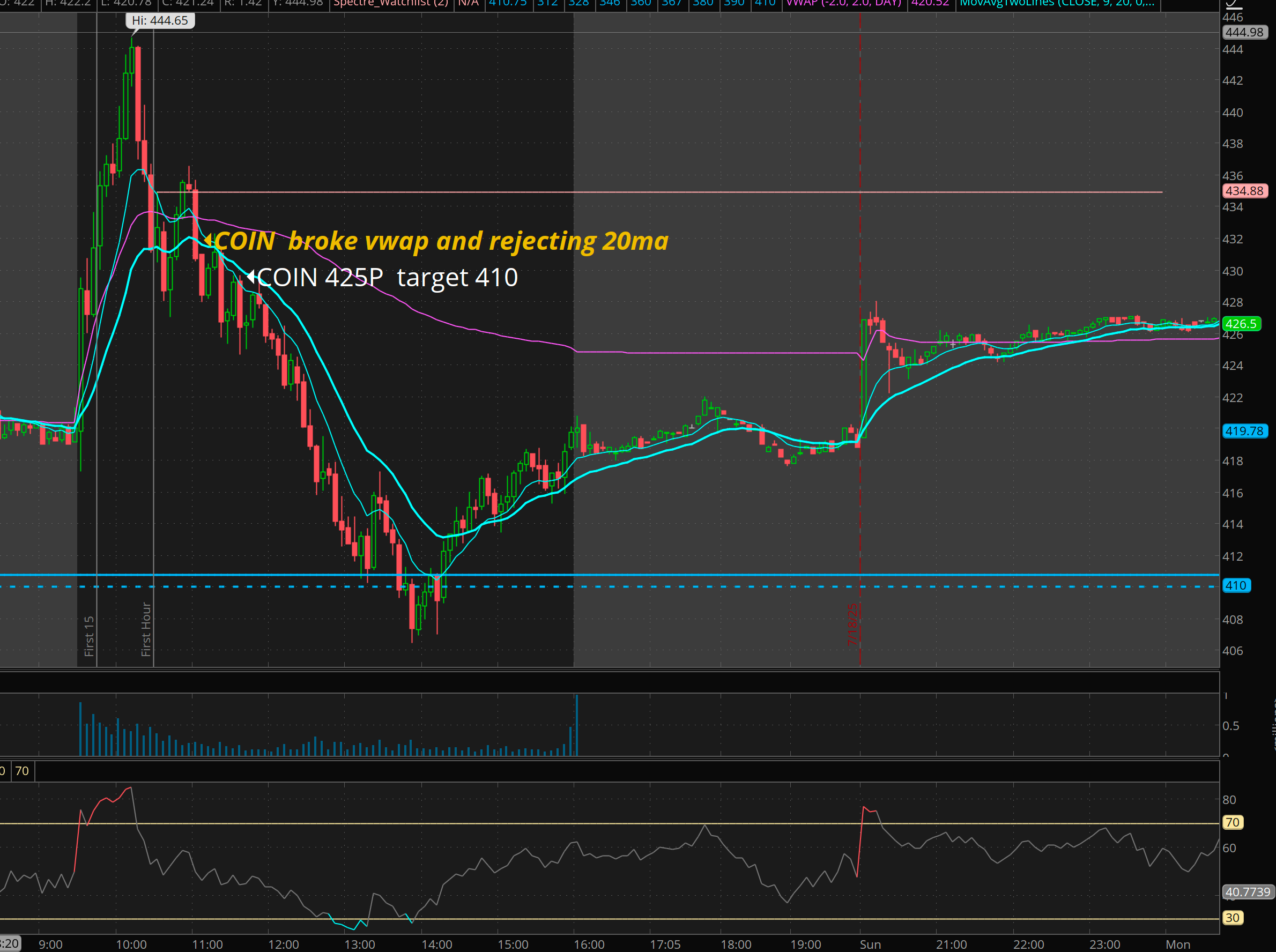Select the VWAP (-2.0, 2.0, DAY) study label
Viewport: 1276px width, 952px height.
(844, 3)
